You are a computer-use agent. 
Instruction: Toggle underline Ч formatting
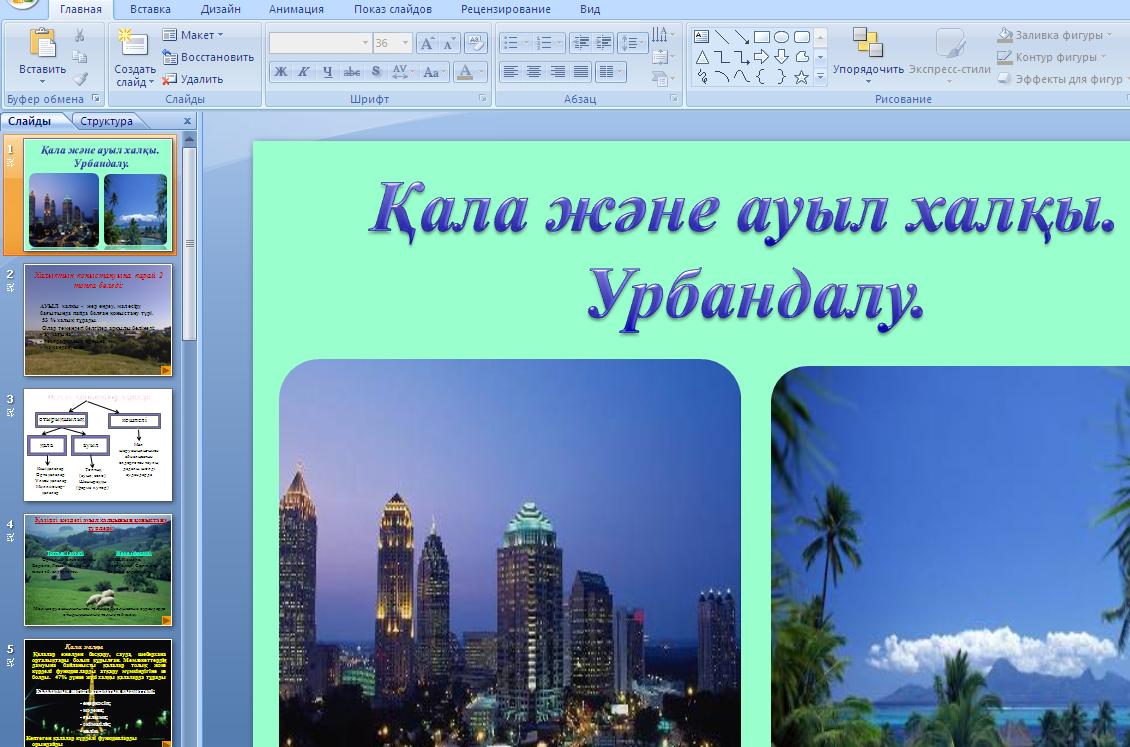pos(328,71)
